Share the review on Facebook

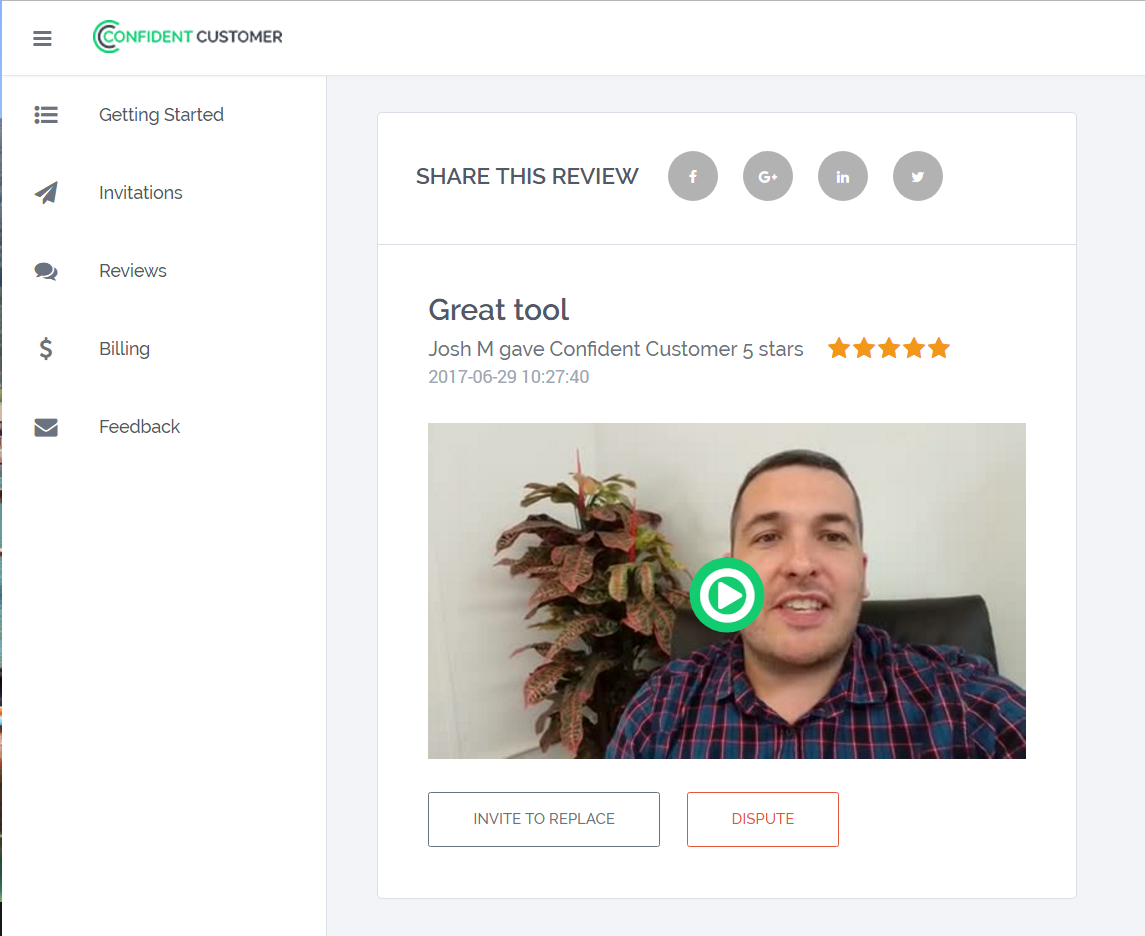693,176
